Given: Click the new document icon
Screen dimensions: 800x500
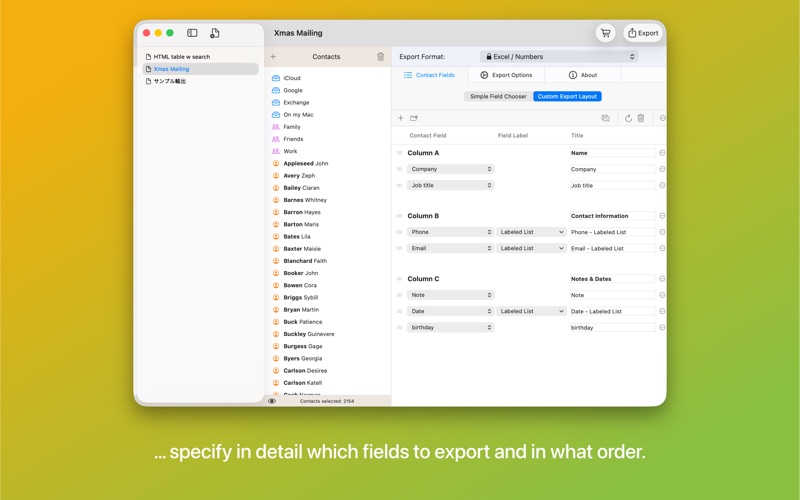Looking at the screenshot, I should click(215, 33).
